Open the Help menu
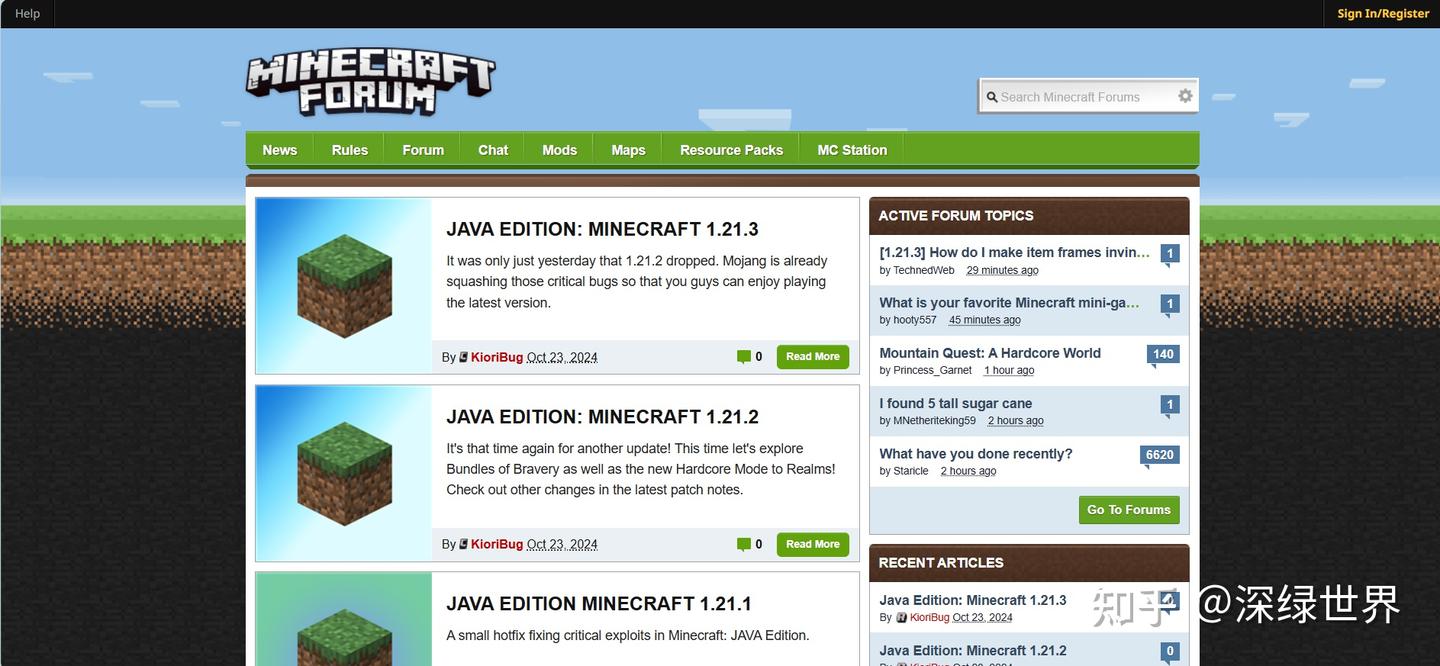The width and height of the screenshot is (1440, 666). pyautogui.click(x=26, y=13)
